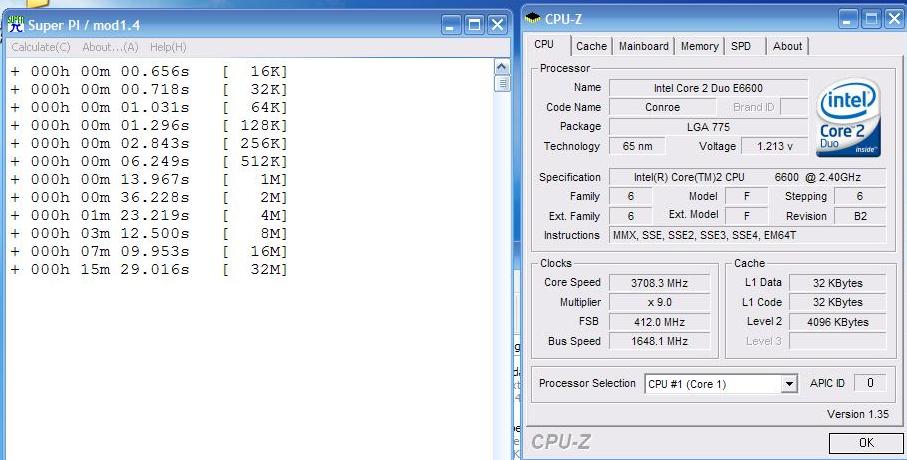Open the Calculate(C) menu in Super PI
The height and width of the screenshot is (460, 907).
coord(41,47)
